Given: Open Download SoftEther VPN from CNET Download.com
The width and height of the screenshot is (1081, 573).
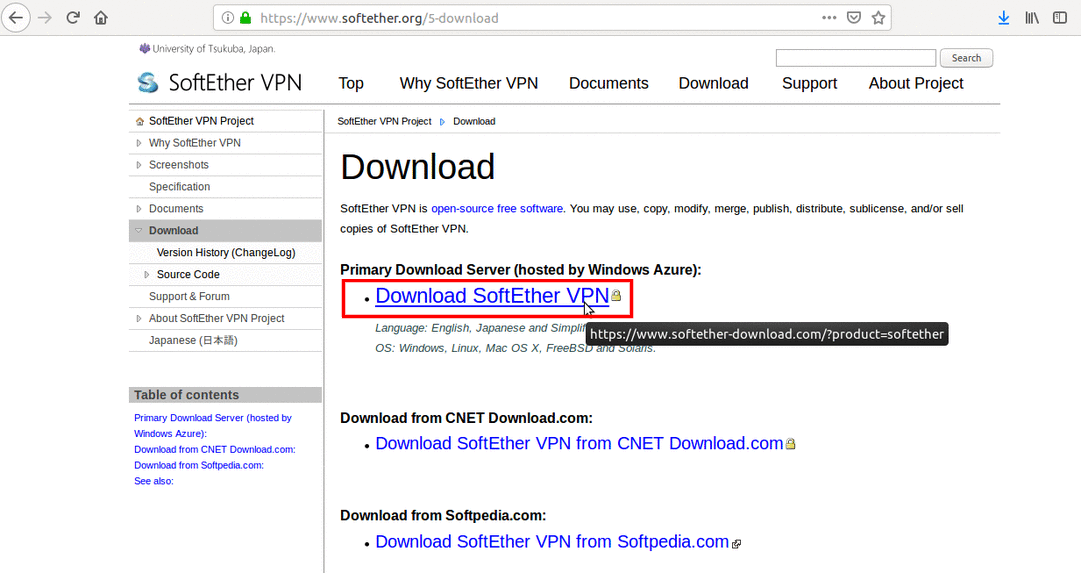Looking at the screenshot, I should click(579, 443).
